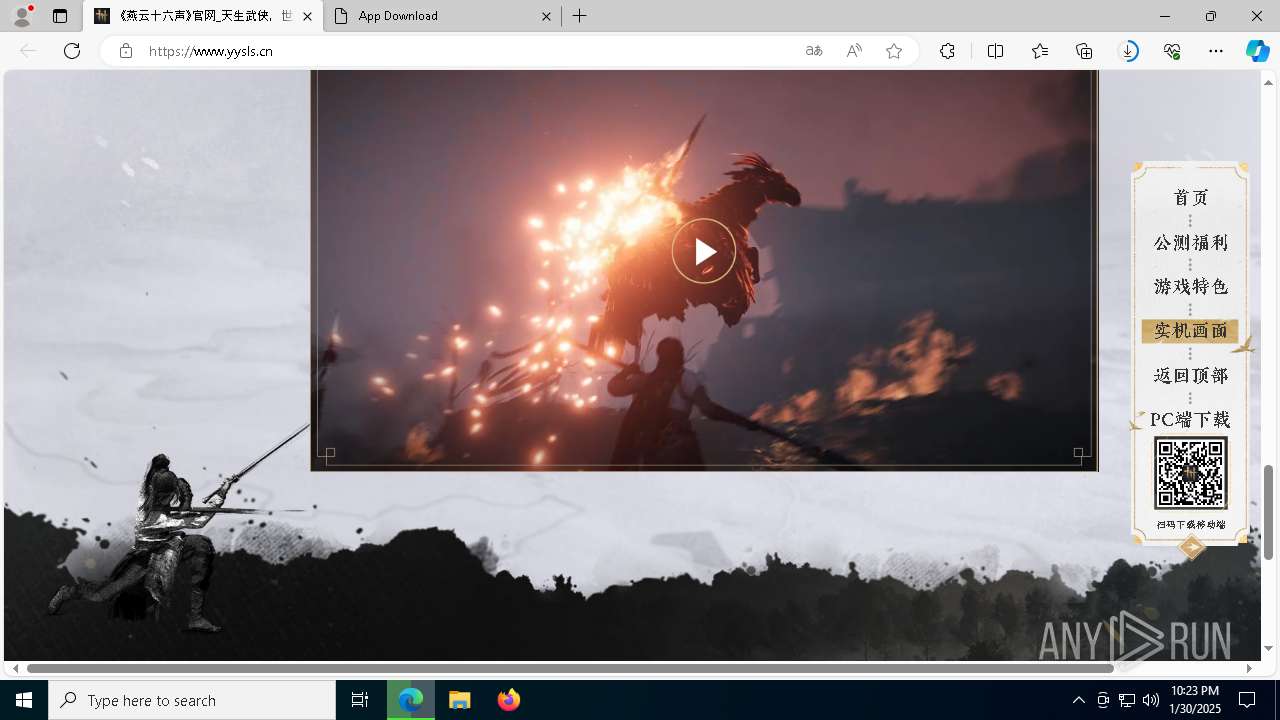
Task: Open Windows Start menu
Action: pyautogui.click(x=24, y=700)
